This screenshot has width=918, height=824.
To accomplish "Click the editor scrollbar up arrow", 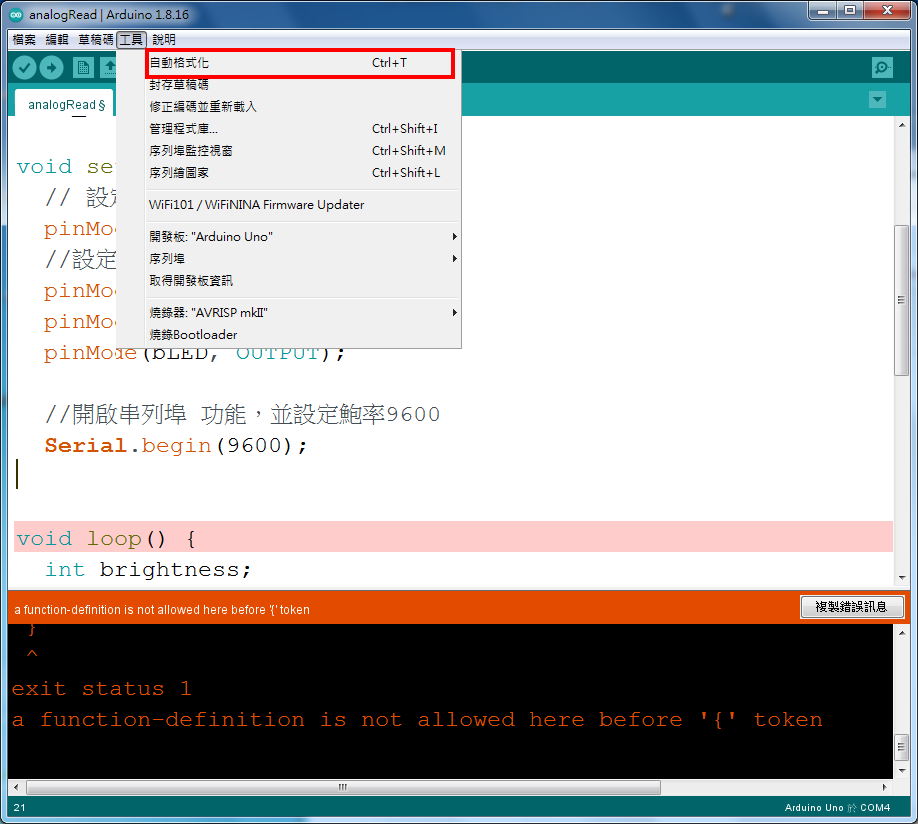I will pos(902,125).
